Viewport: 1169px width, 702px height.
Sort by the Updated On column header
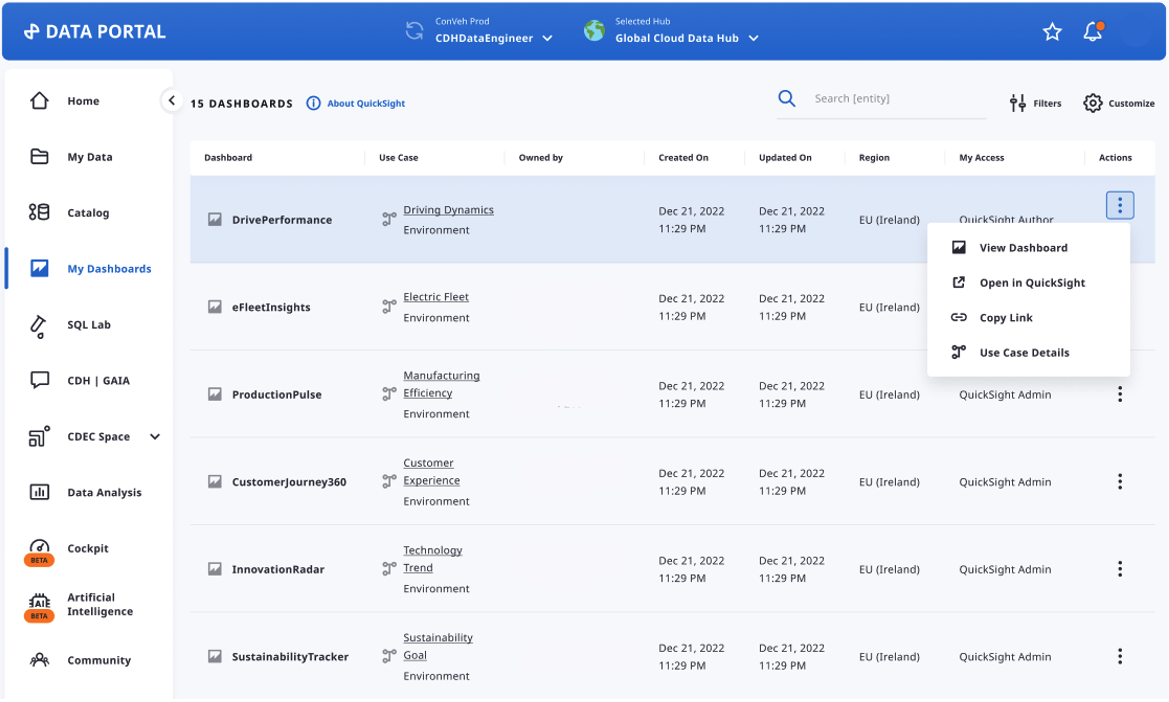point(785,158)
